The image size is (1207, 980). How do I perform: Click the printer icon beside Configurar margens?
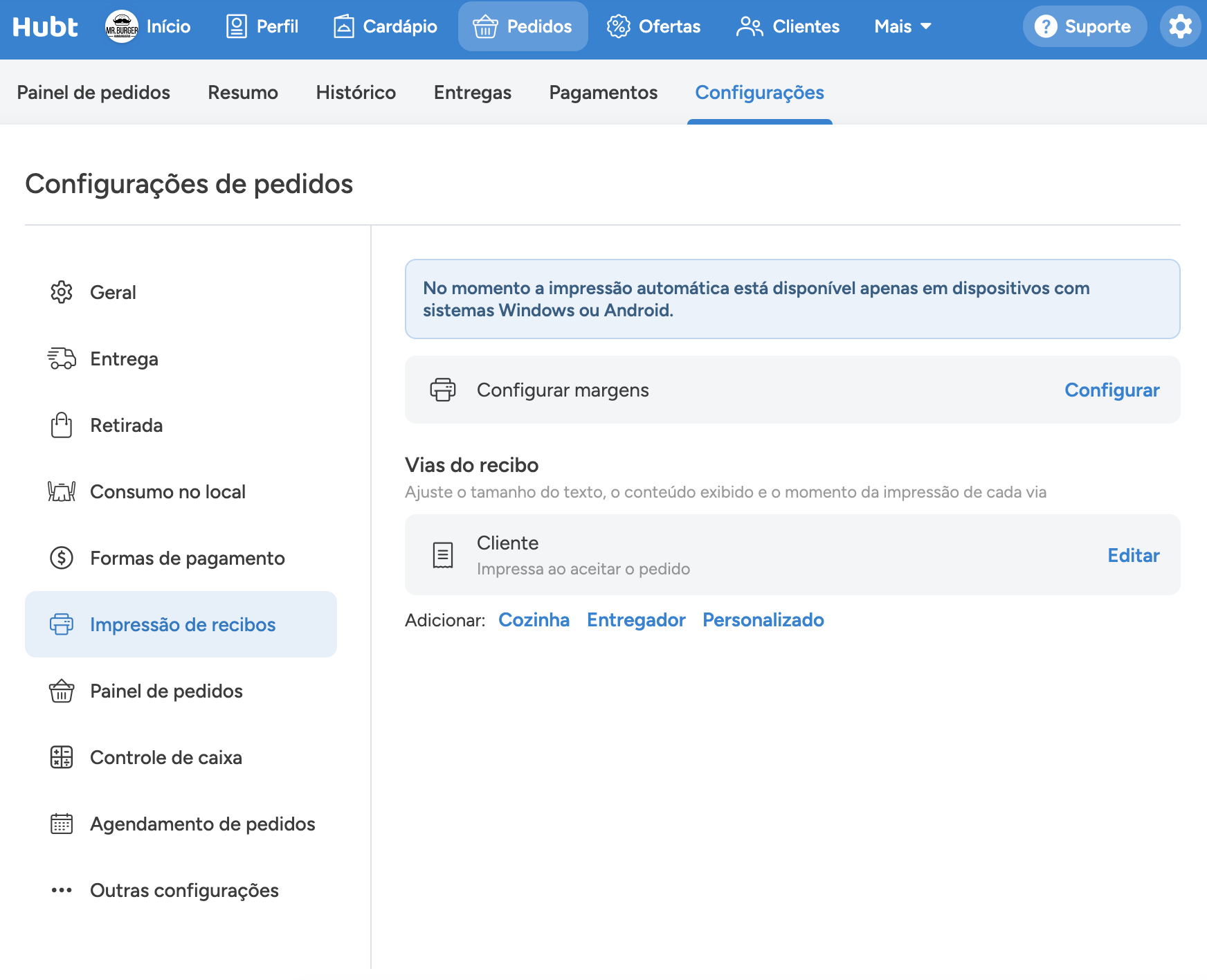tap(443, 390)
